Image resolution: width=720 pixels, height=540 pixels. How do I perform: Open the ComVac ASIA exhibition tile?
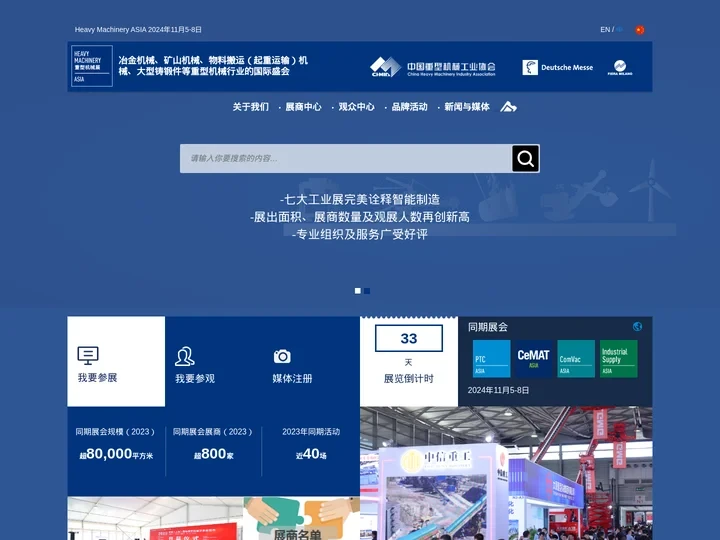pyautogui.click(x=576, y=359)
